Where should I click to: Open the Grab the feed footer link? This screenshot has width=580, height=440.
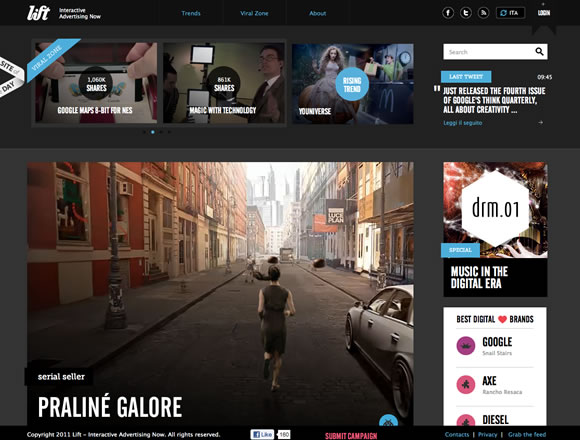click(x=527, y=434)
